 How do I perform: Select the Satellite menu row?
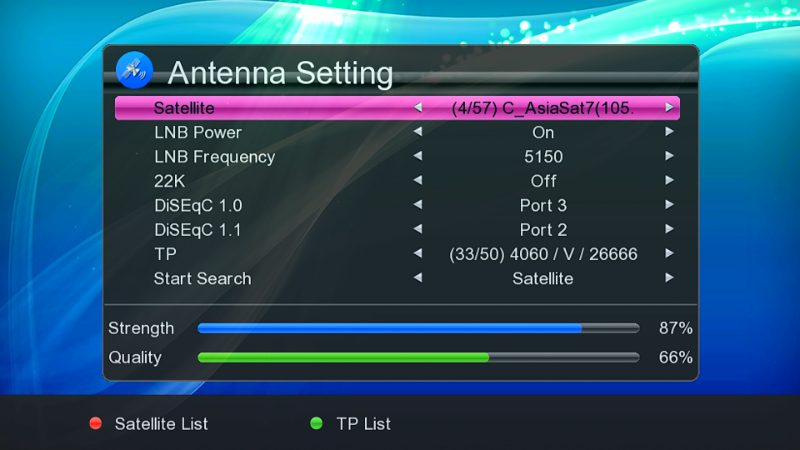[397, 108]
